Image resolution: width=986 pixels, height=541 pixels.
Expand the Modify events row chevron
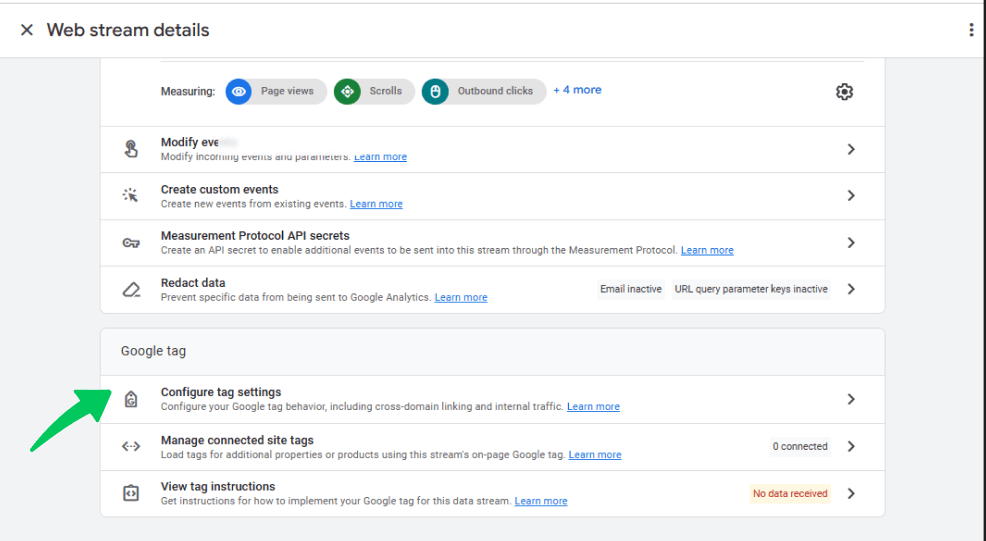pos(851,149)
